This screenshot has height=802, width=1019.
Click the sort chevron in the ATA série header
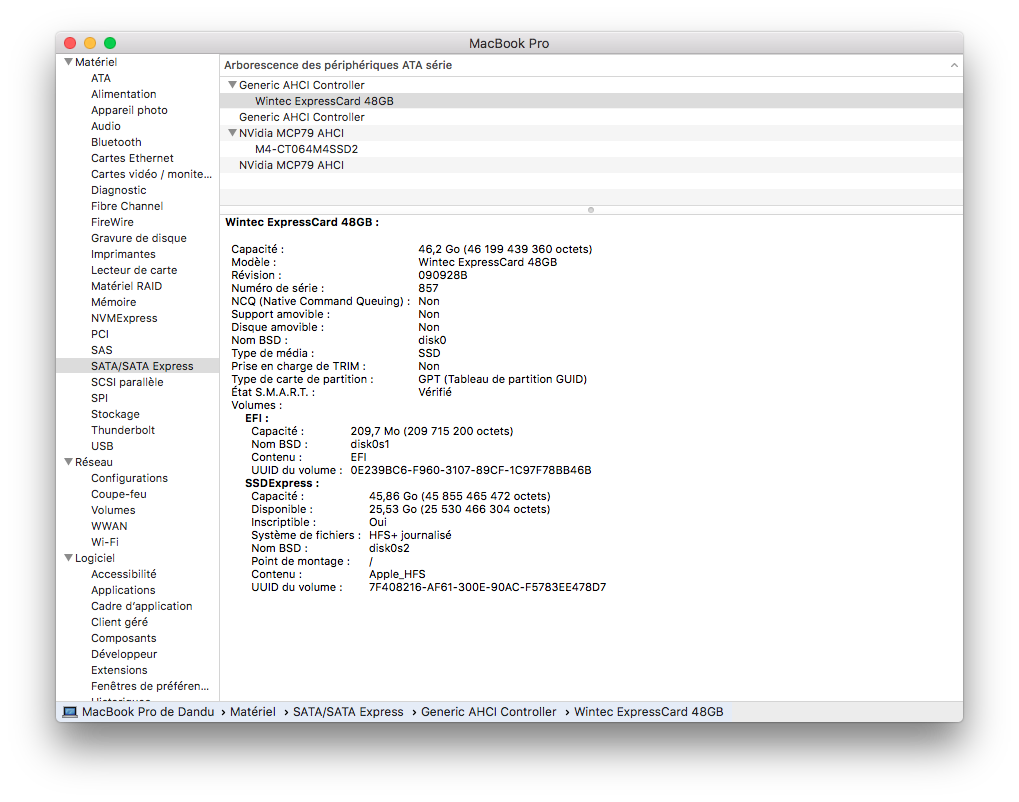click(x=953, y=65)
